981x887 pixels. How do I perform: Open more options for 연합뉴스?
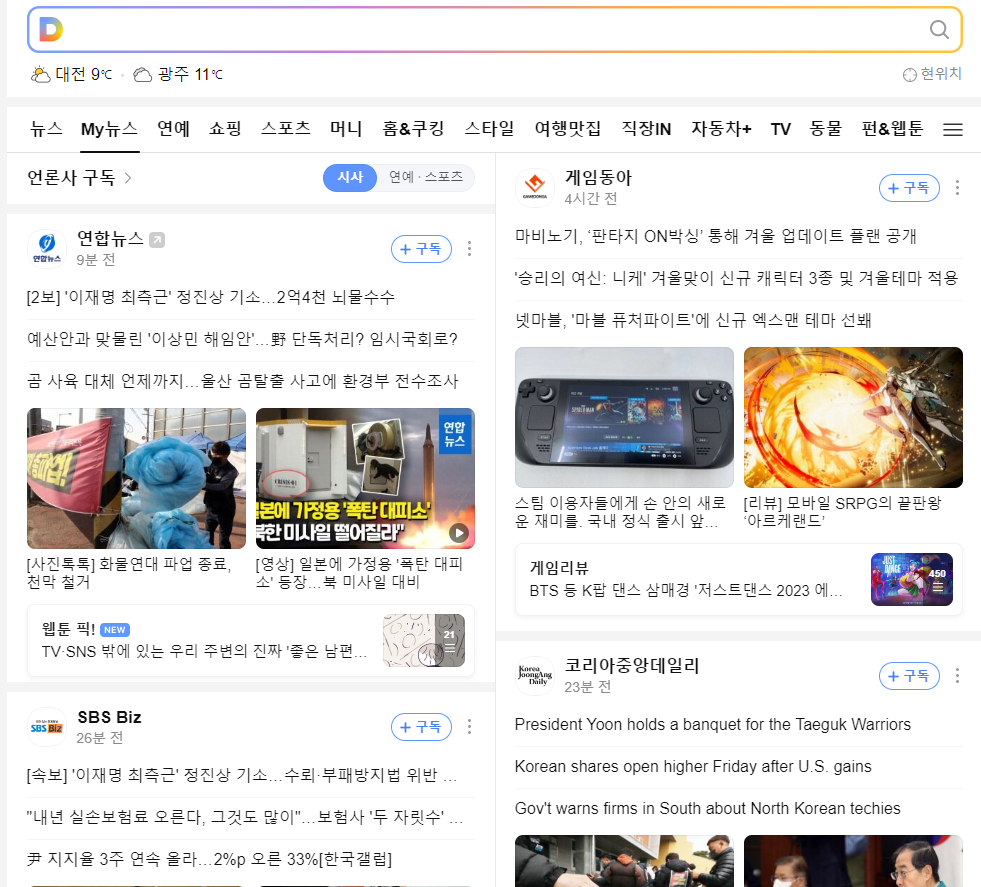tap(469, 249)
